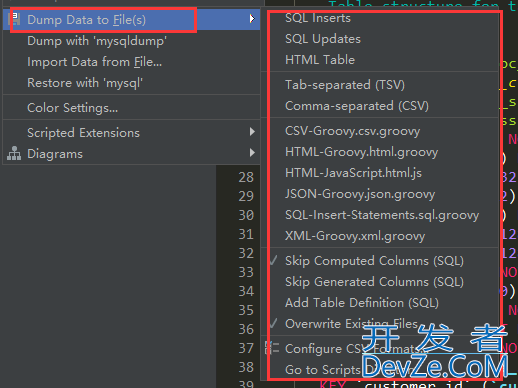Image resolution: width=518 pixels, height=388 pixels.
Task: Expand the Diagrams submenu arrow
Action: (252, 153)
